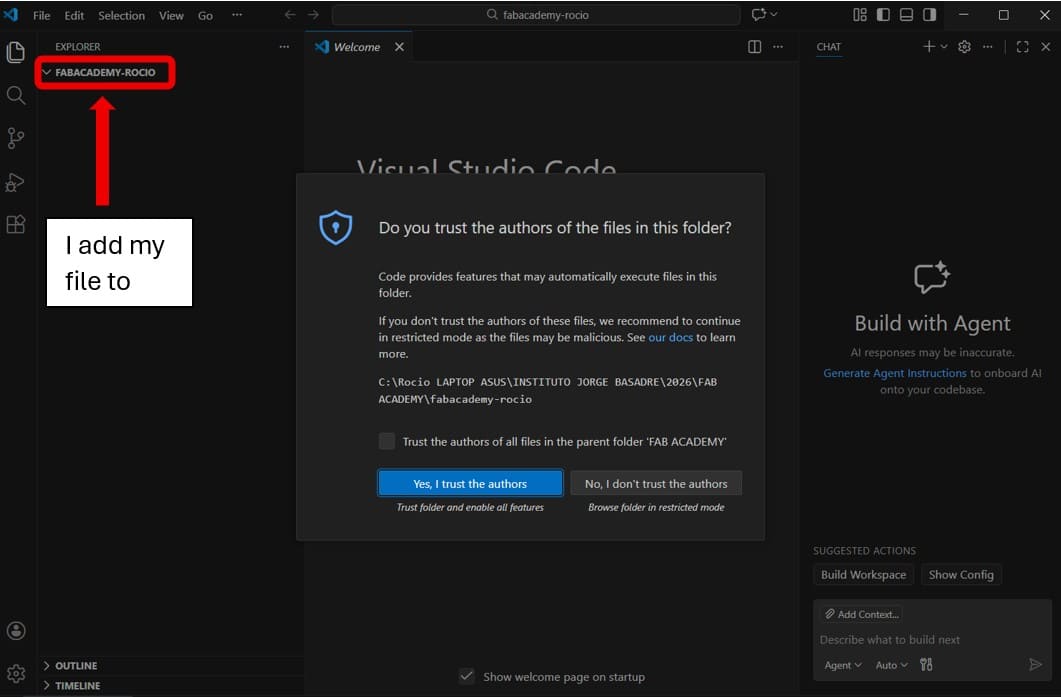The image size is (1061, 697).
Task: Toggle the secondary side bar icon
Action: (929, 14)
